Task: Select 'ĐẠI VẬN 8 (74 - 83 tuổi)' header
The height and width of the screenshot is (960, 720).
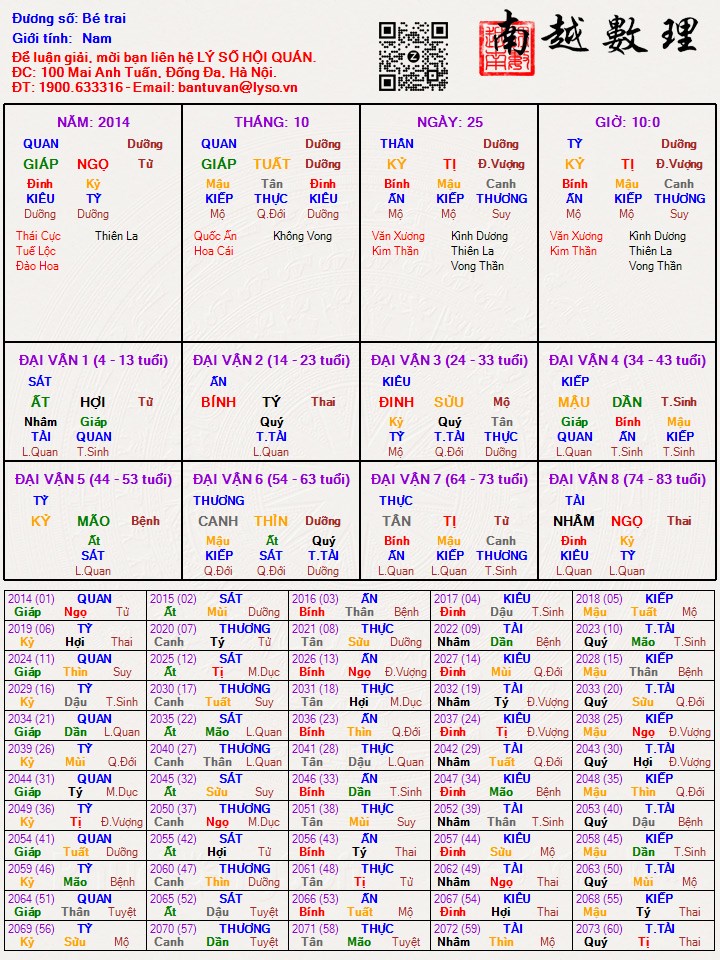Action: point(628,479)
